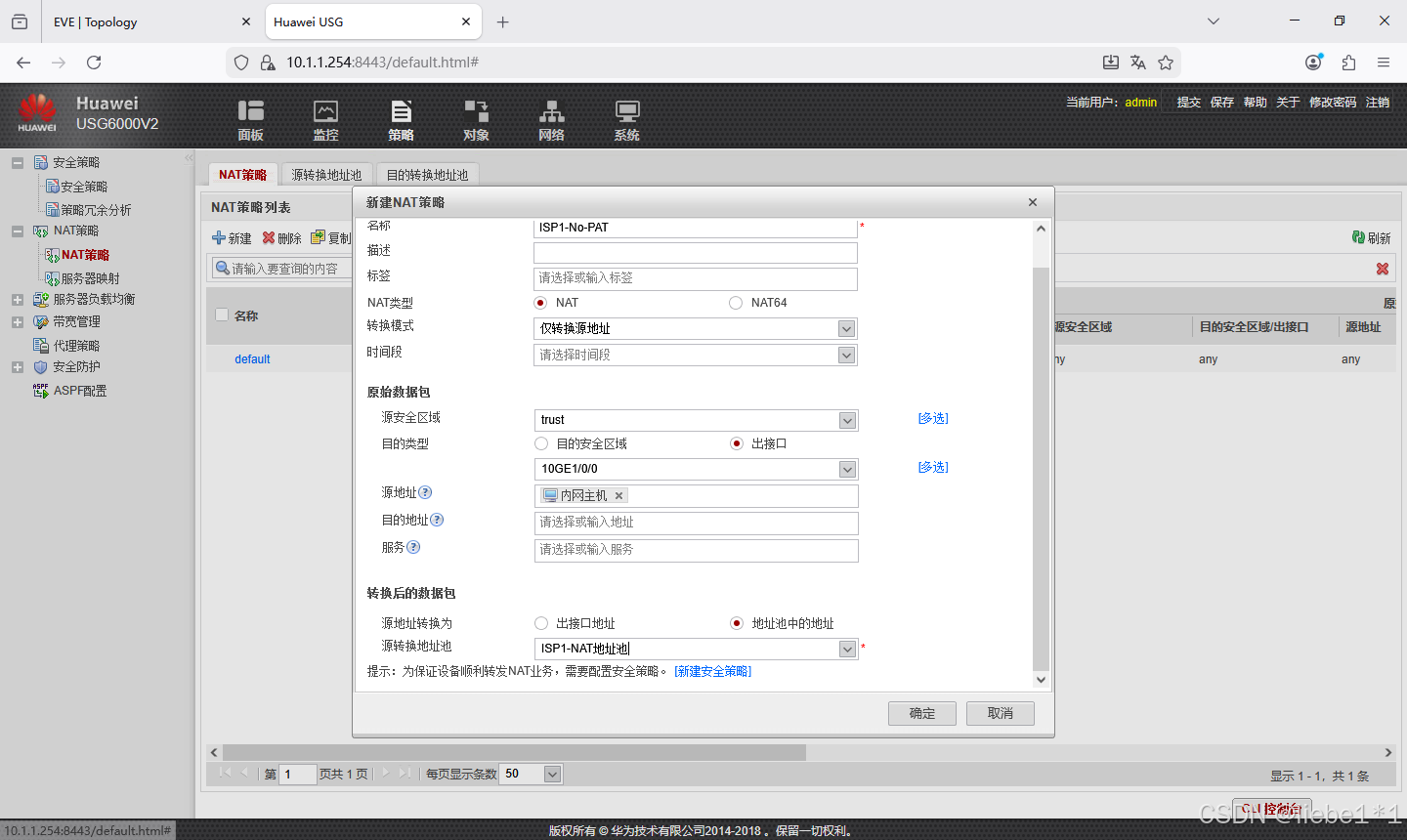Select 目的安全区域 radio button

(x=541, y=443)
